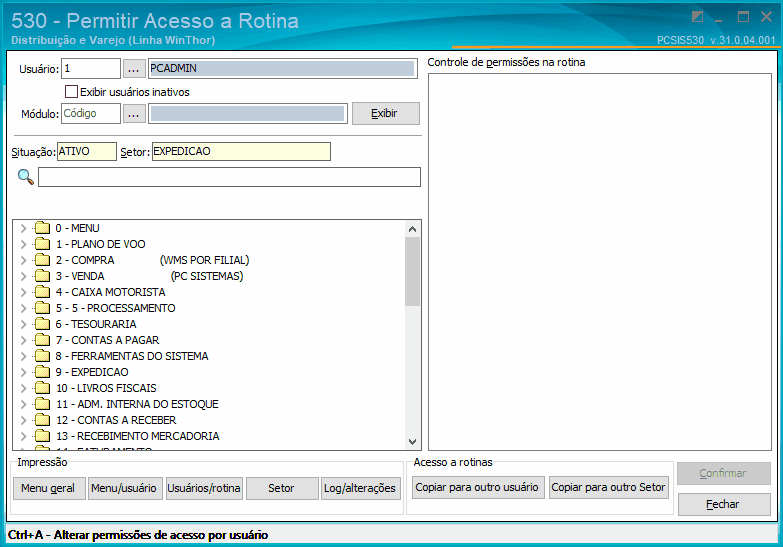Viewport: 783px width, 547px height.
Task: Expand the 3 - VENDA tree node
Action: tap(23, 276)
